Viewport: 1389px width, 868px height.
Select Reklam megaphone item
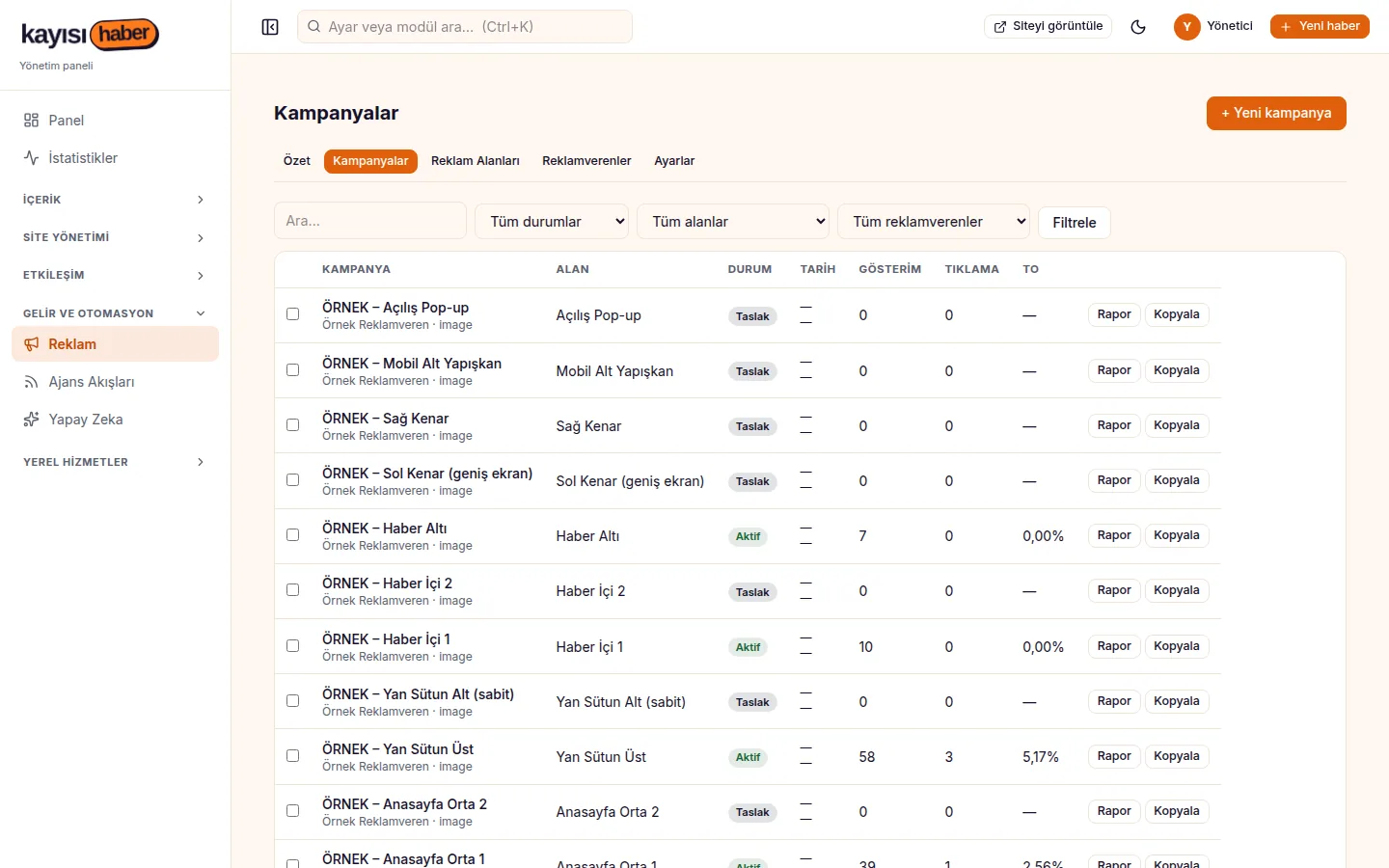[116, 344]
